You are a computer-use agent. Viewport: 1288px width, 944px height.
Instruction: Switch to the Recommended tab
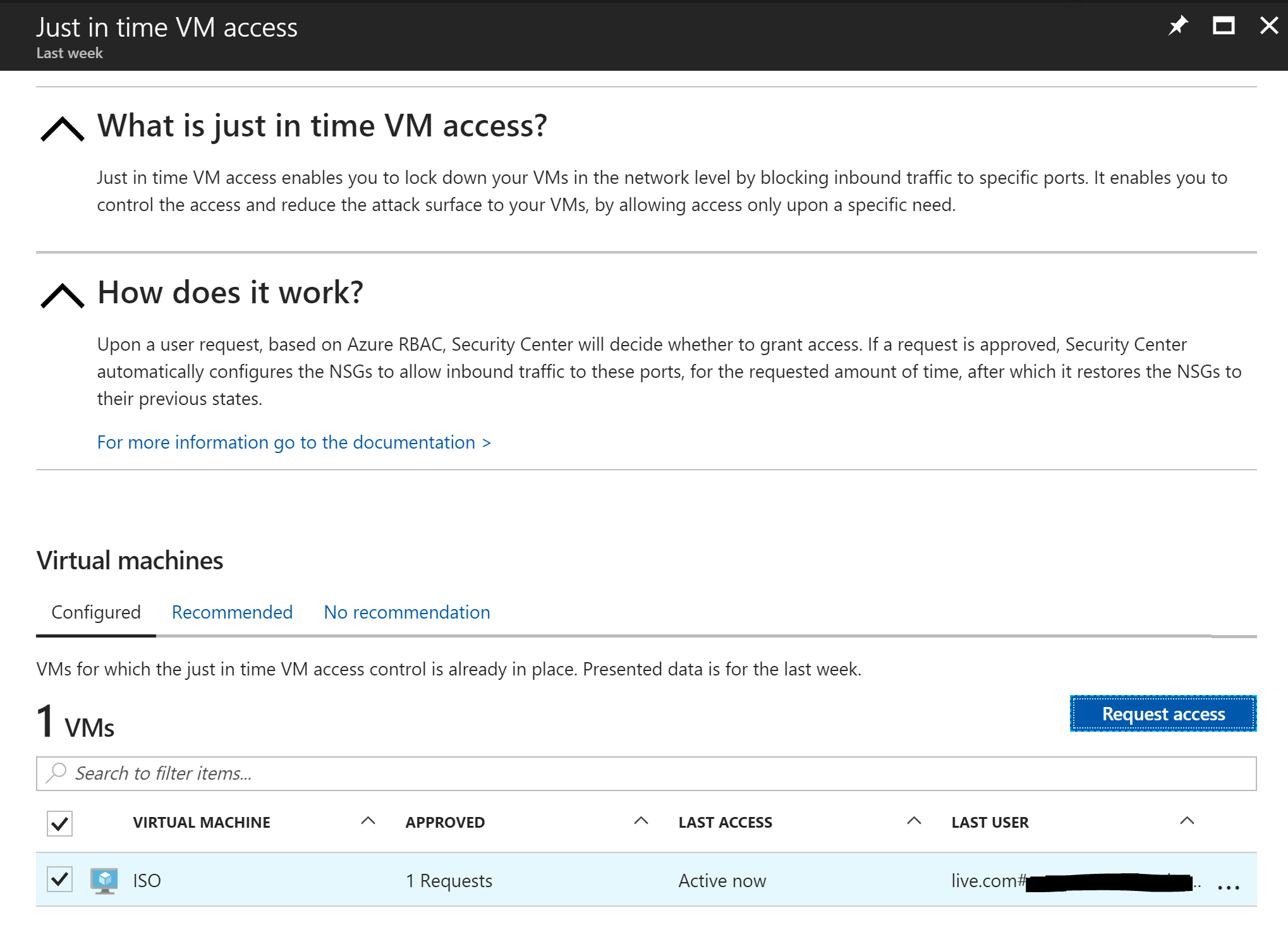(x=232, y=612)
